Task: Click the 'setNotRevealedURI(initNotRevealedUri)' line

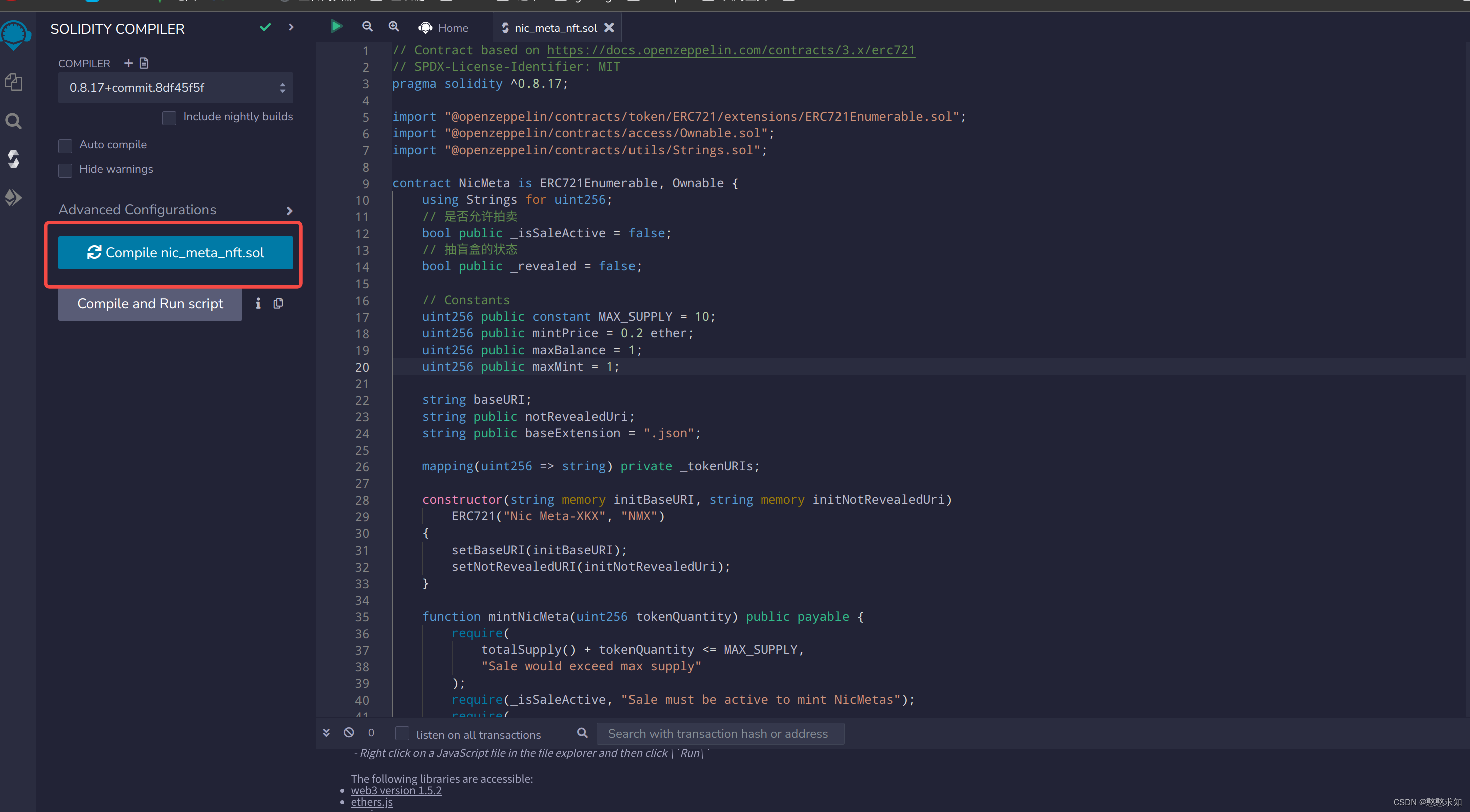Action: (x=590, y=566)
